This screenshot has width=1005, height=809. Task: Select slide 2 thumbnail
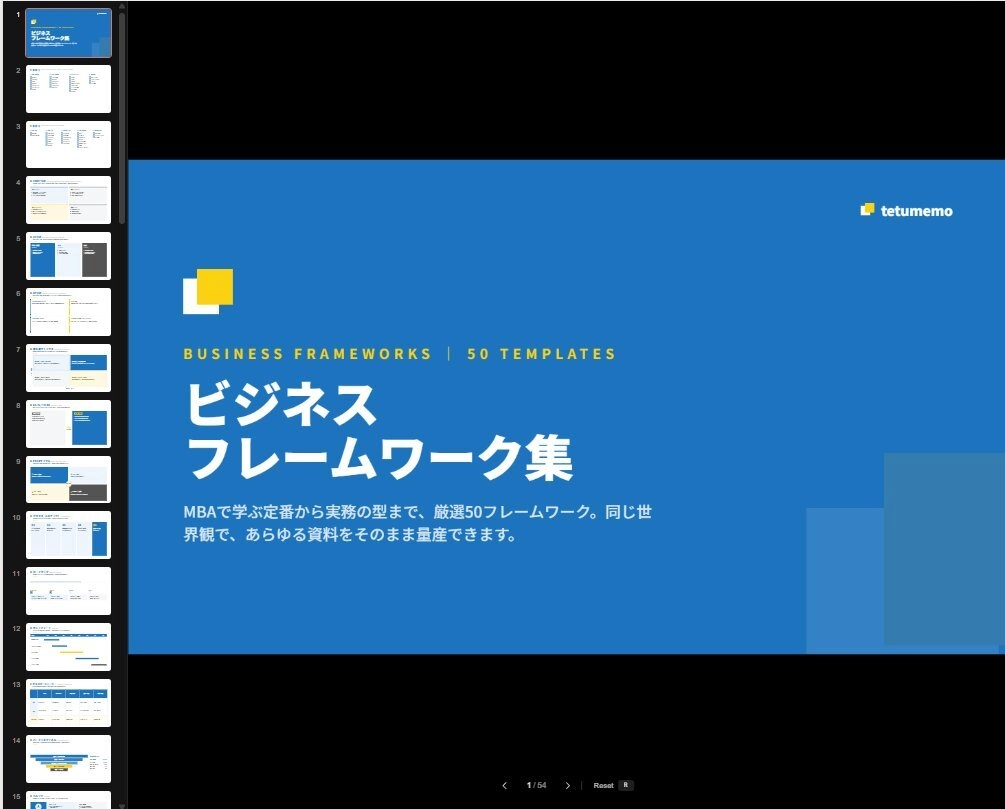69,88
